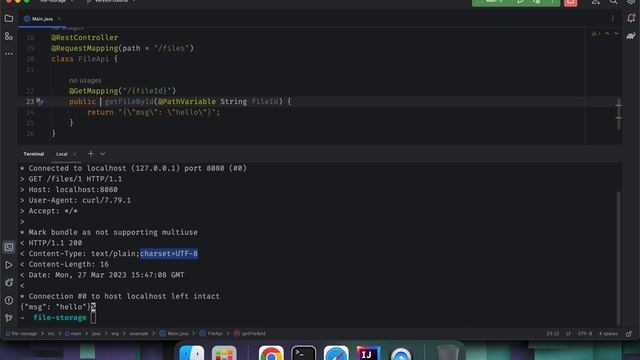Click the editor scrollbar error stripe marker
Image resolution: width=640 pixels, height=360 pixels.
[619, 105]
